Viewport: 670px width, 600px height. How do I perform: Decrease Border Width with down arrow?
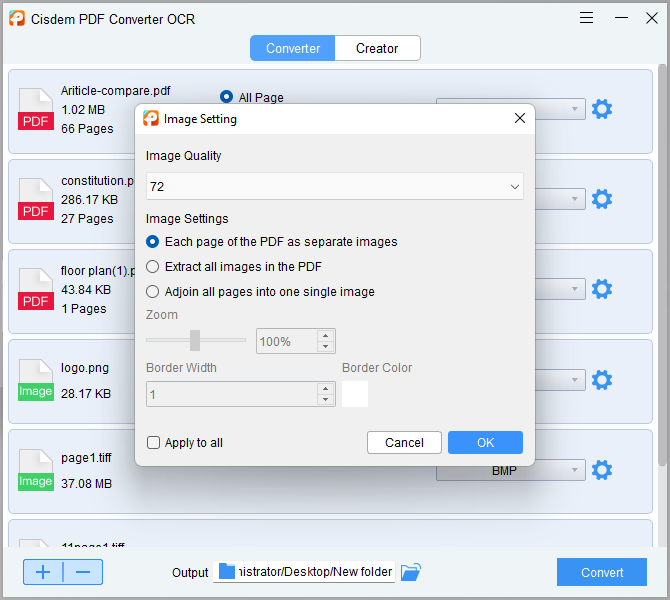[x=326, y=399]
